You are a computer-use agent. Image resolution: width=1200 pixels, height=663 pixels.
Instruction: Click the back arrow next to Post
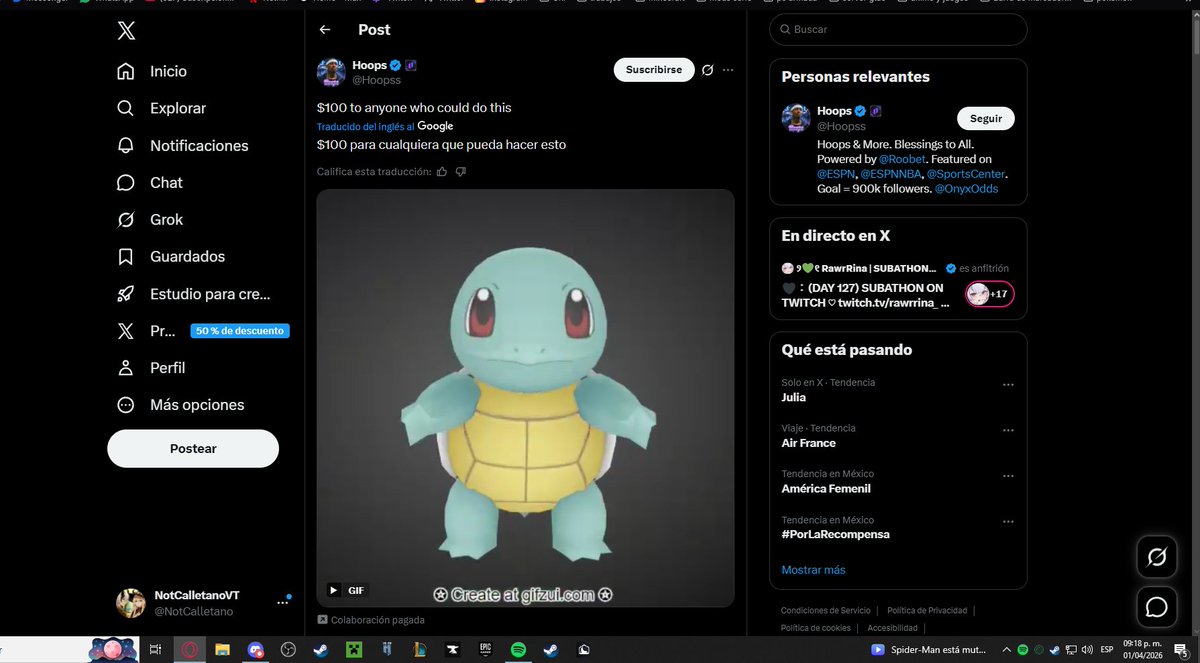point(325,30)
